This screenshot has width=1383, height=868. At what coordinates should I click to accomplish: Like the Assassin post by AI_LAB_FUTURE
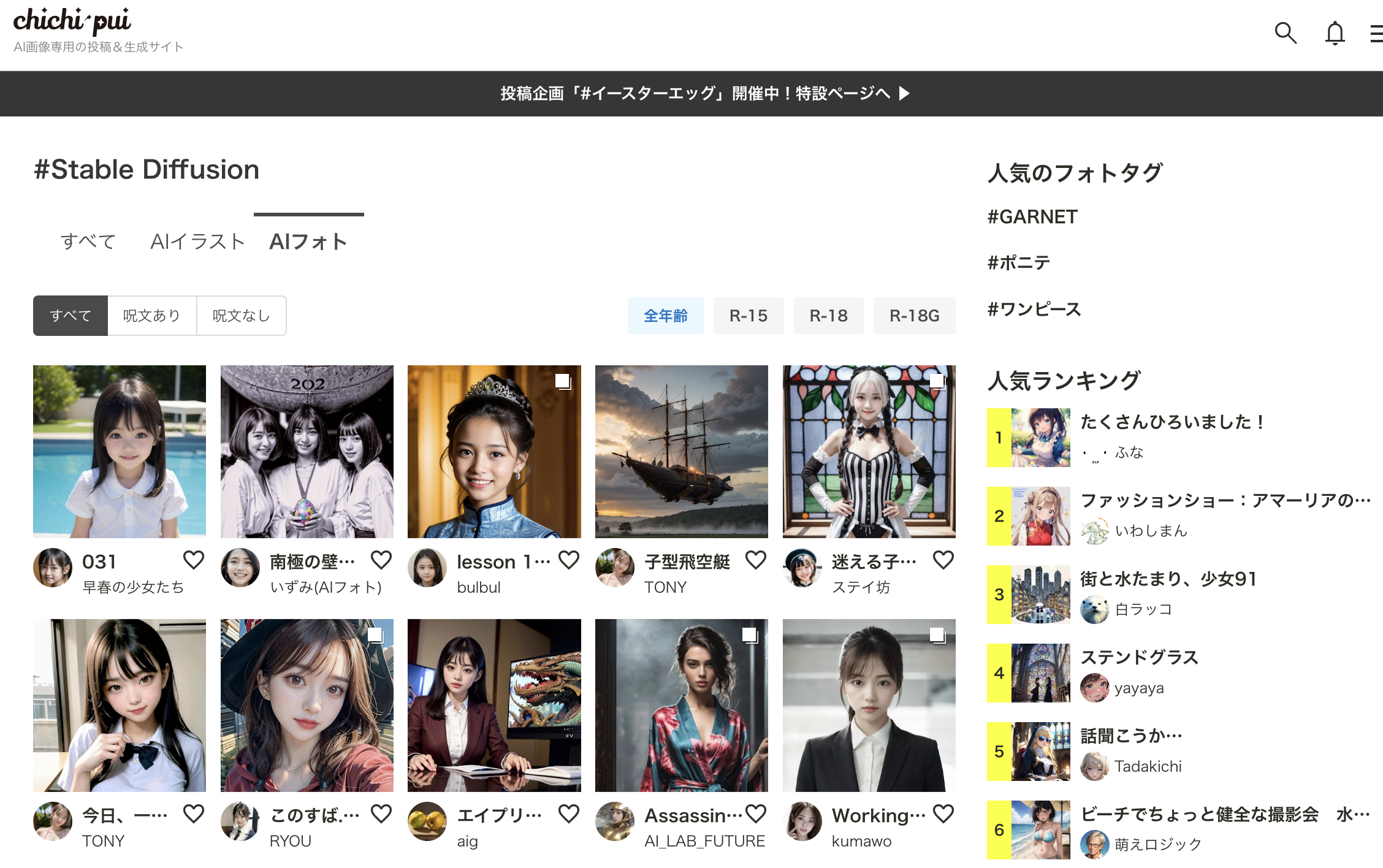tap(756, 813)
